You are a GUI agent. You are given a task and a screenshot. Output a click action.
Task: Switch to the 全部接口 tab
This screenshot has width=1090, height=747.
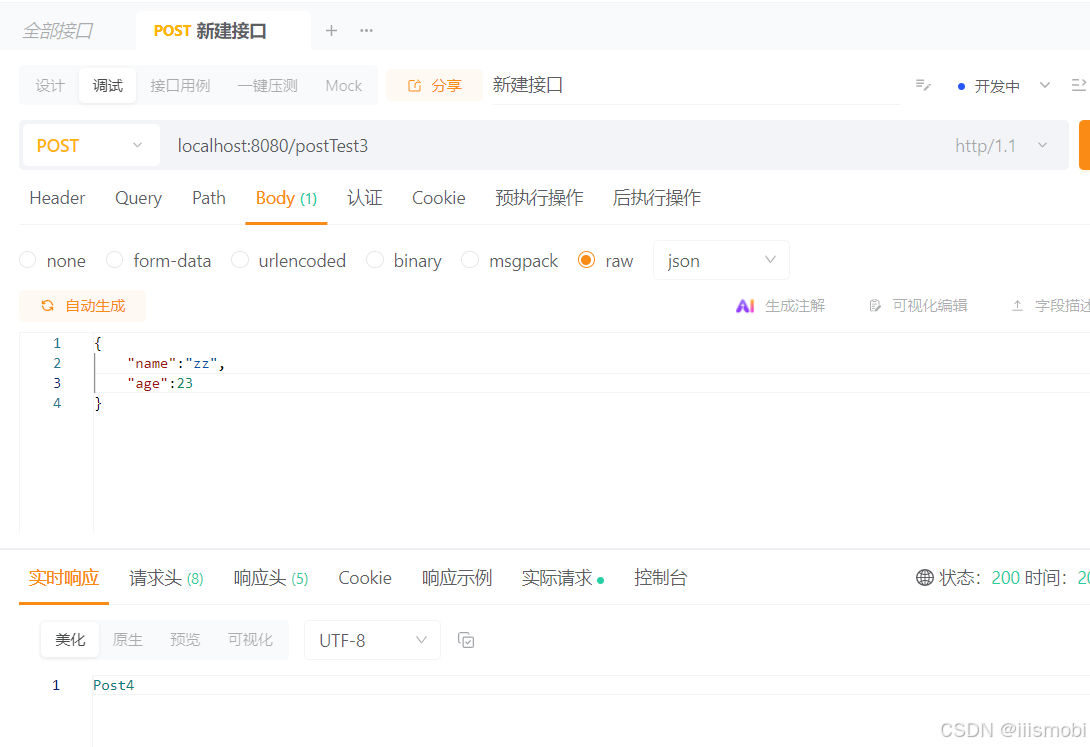coord(58,31)
